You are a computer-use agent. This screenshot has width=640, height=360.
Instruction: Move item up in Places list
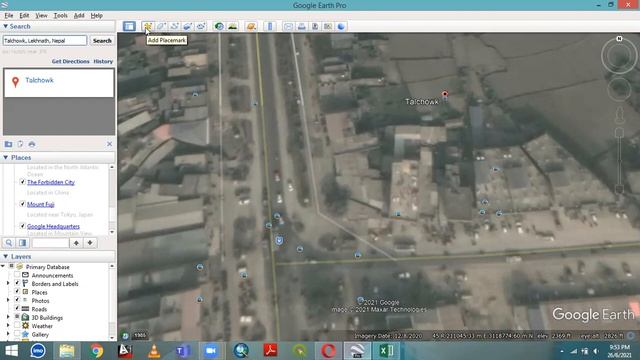[x=76, y=243]
